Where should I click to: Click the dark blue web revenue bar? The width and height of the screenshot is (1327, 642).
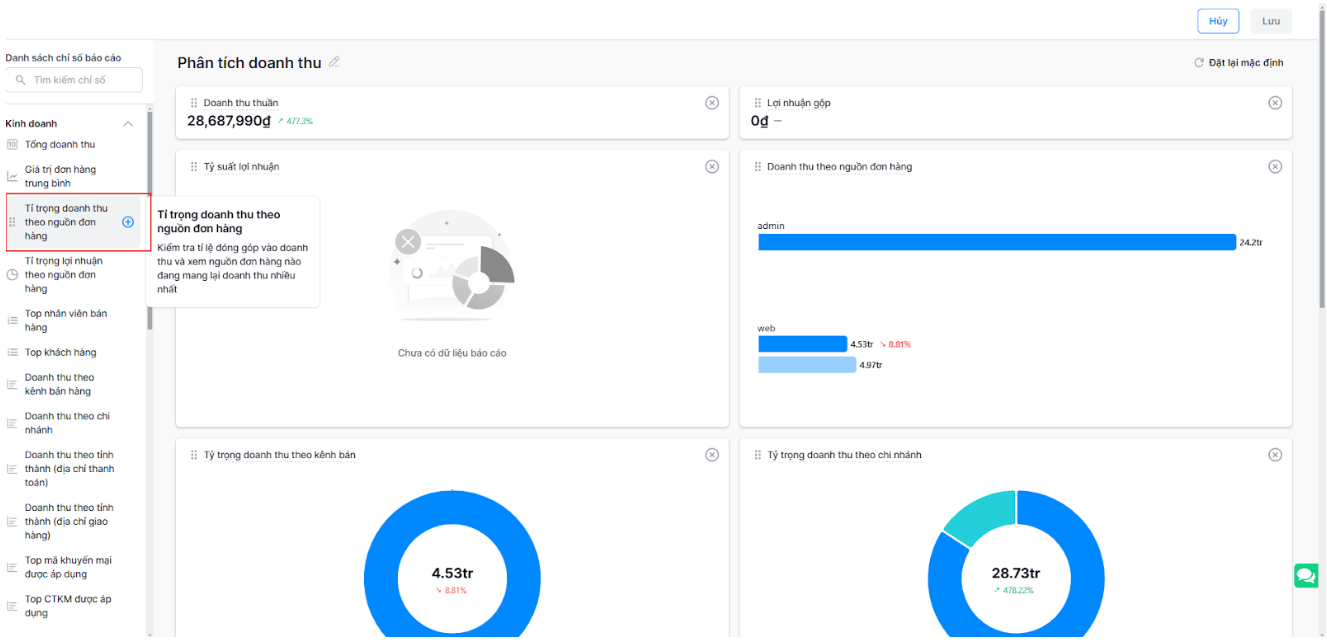(802, 344)
